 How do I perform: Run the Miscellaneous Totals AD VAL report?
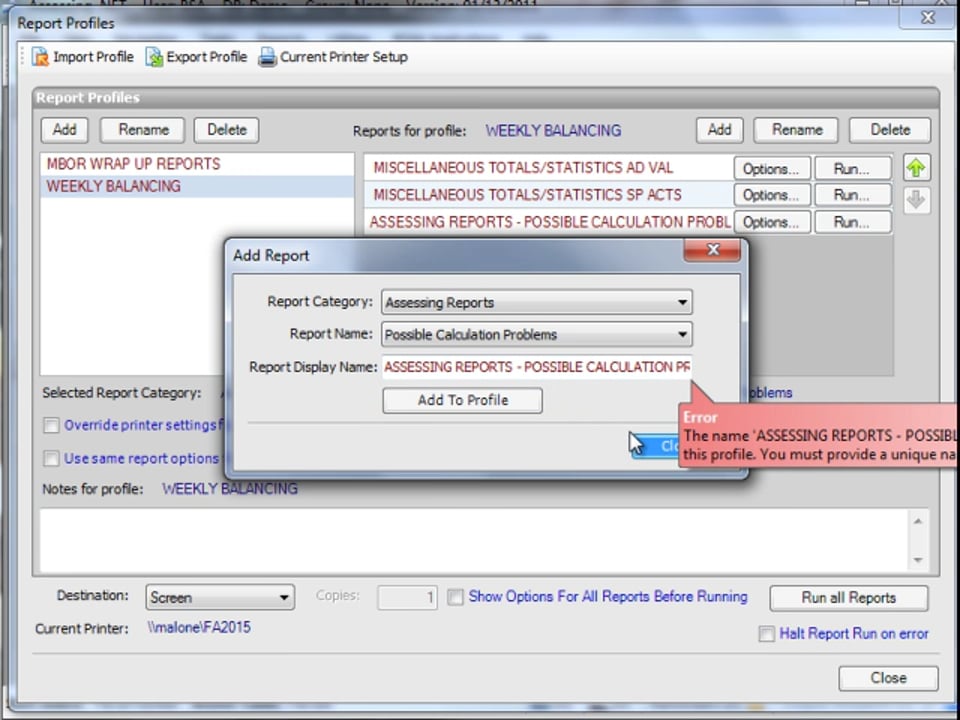[852, 168]
